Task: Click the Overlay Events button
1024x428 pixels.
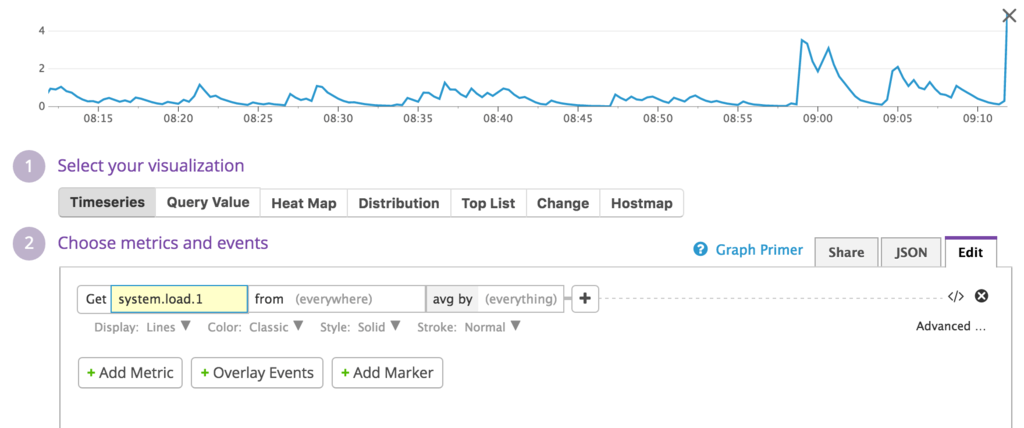Action: pyautogui.click(x=257, y=372)
